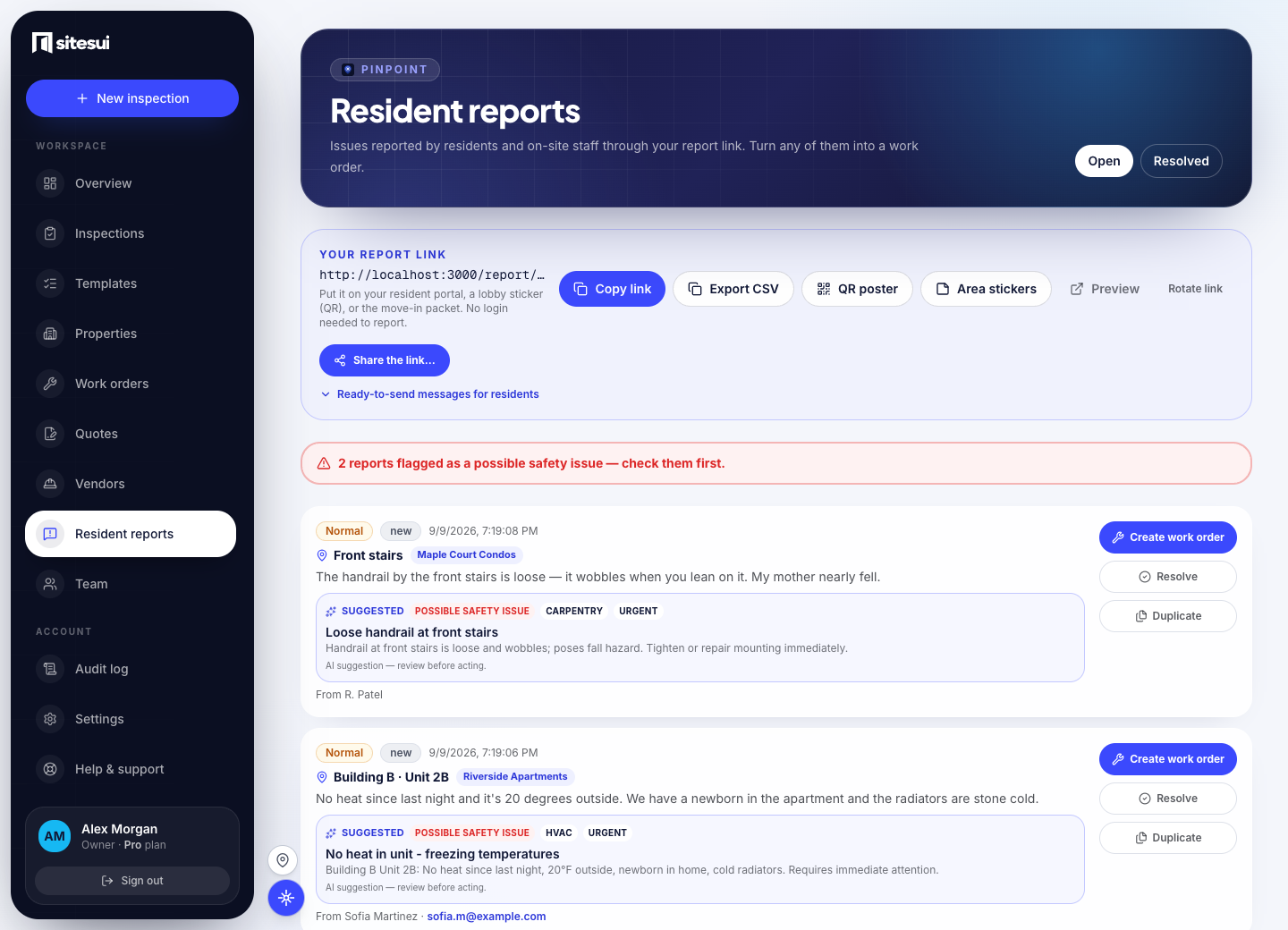Viewport: 1288px width, 930px height.
Task: Click the Inspections clipboard icon
Action: pos(50,233)
